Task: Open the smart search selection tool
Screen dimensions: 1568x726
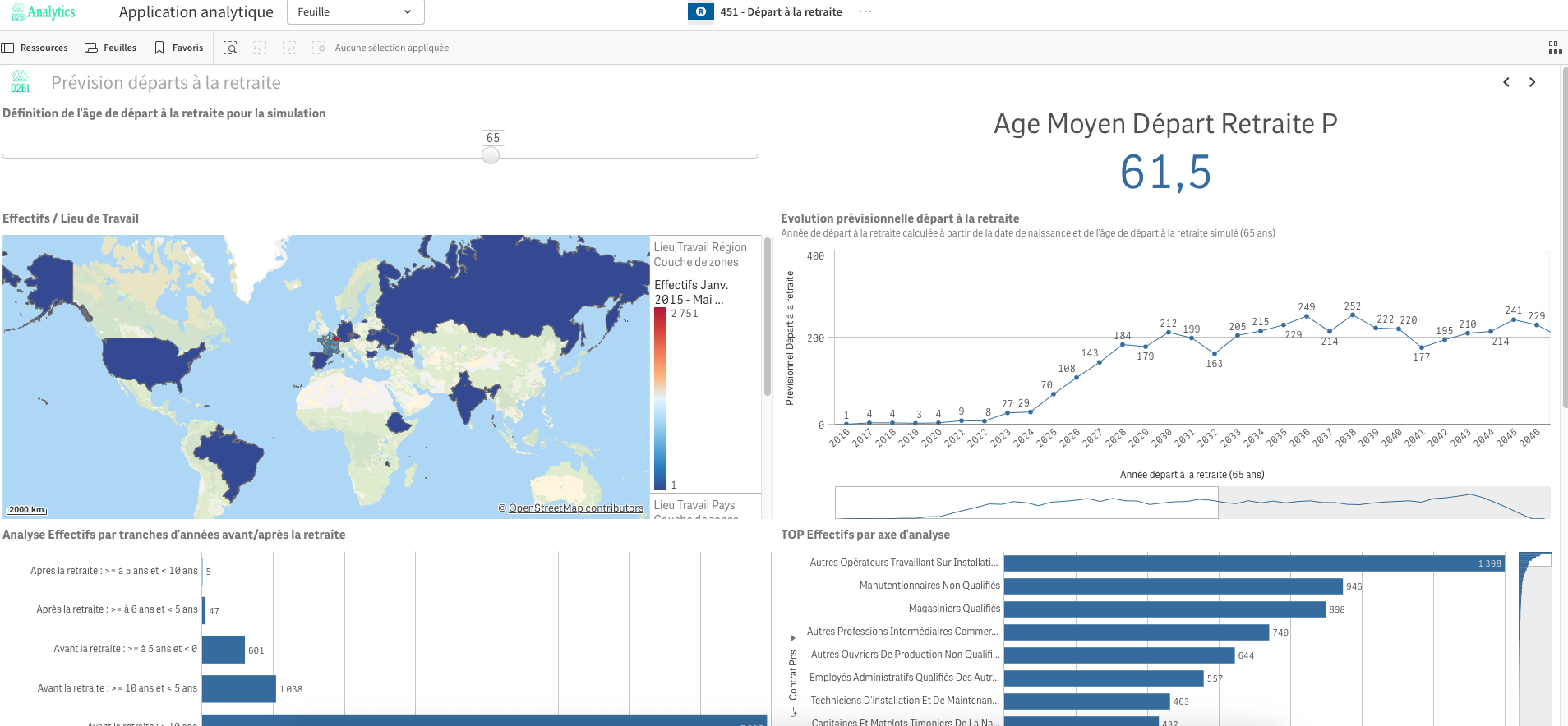Action: [x=230, y=48]
